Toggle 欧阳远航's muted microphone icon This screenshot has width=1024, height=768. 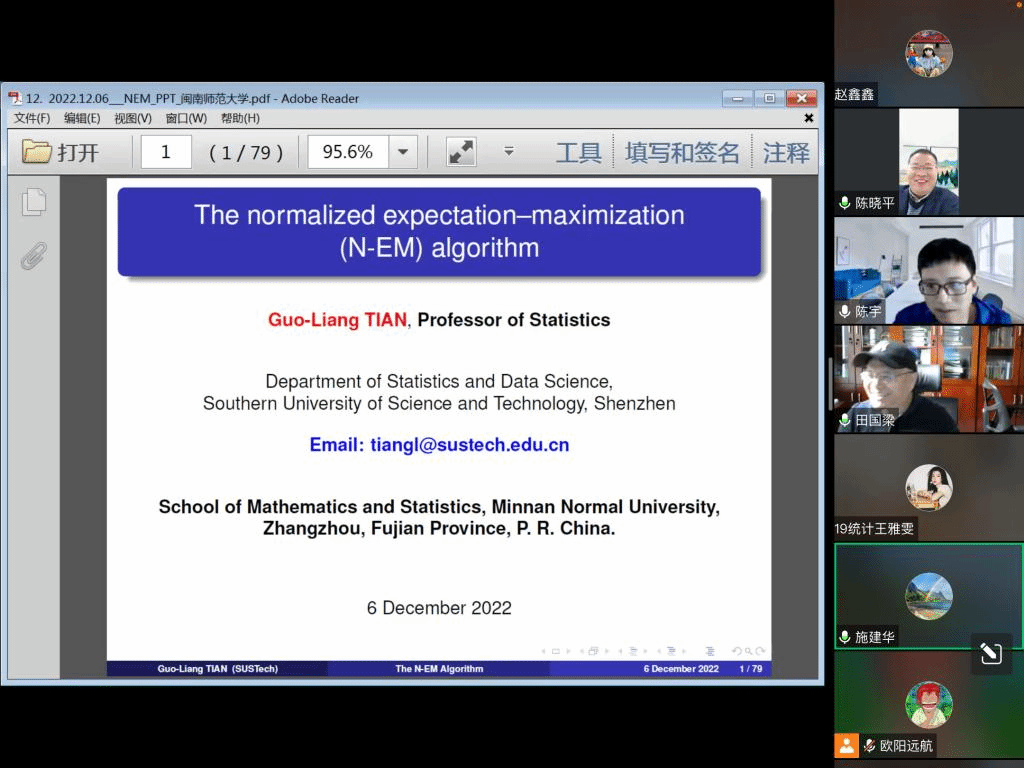[x=870, y=745]
